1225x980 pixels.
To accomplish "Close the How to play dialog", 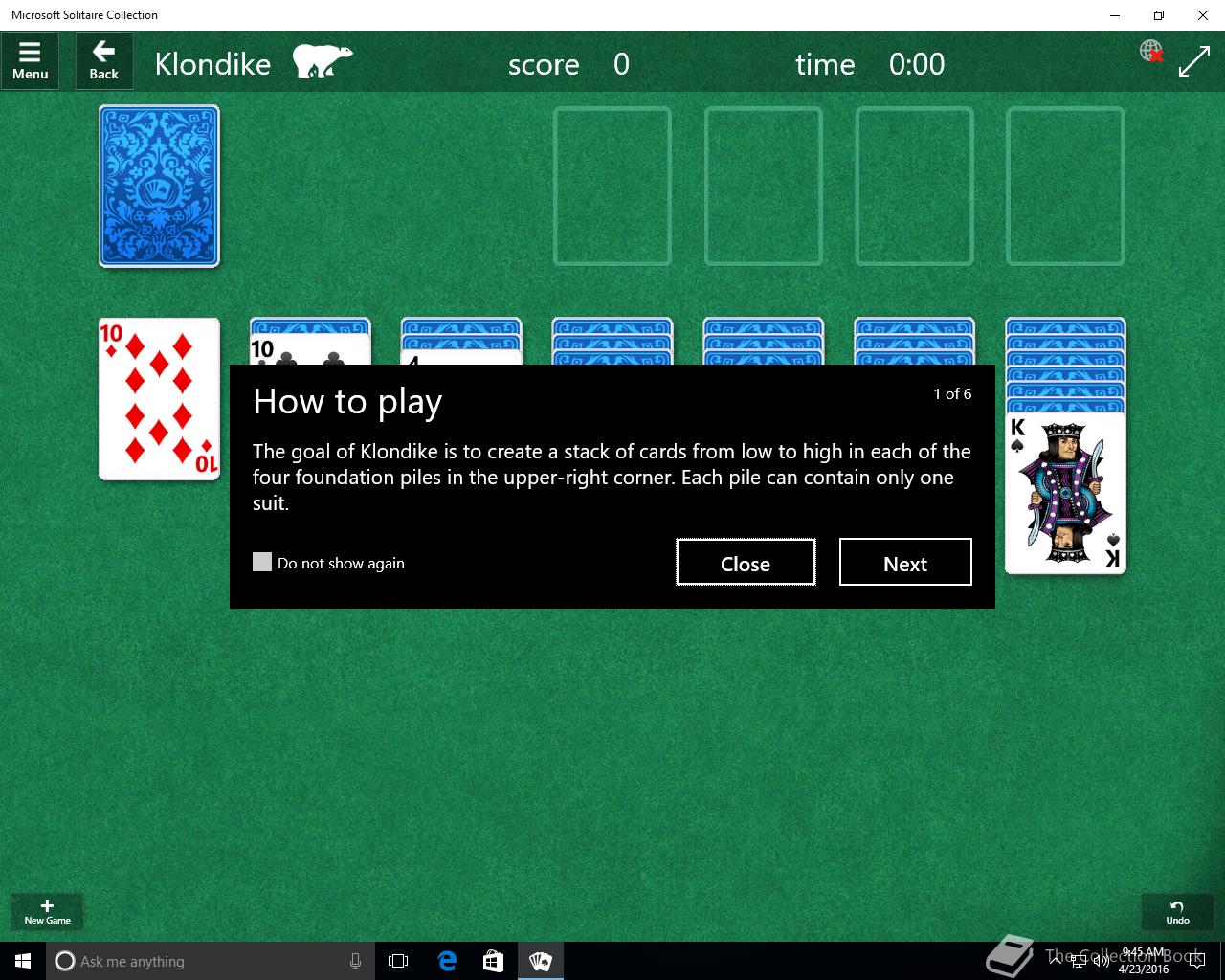I will tap(746, 562).
